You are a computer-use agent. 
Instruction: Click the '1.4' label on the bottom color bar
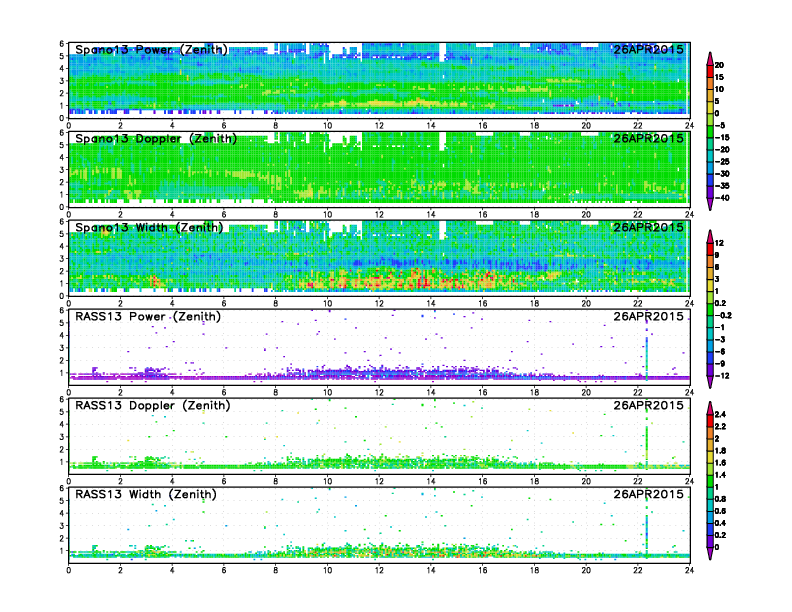tap(720, 475)
